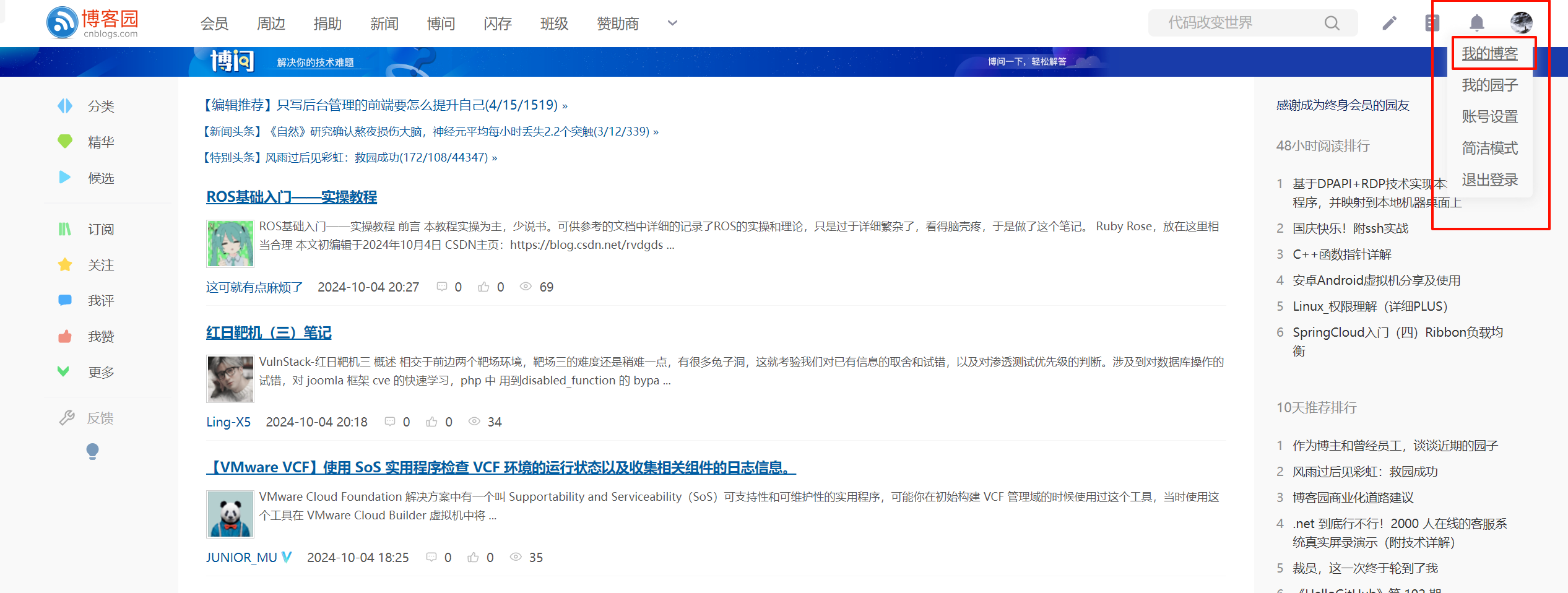
Task: Choose 退出登录 in the user menu
Action: (1489, 180)
